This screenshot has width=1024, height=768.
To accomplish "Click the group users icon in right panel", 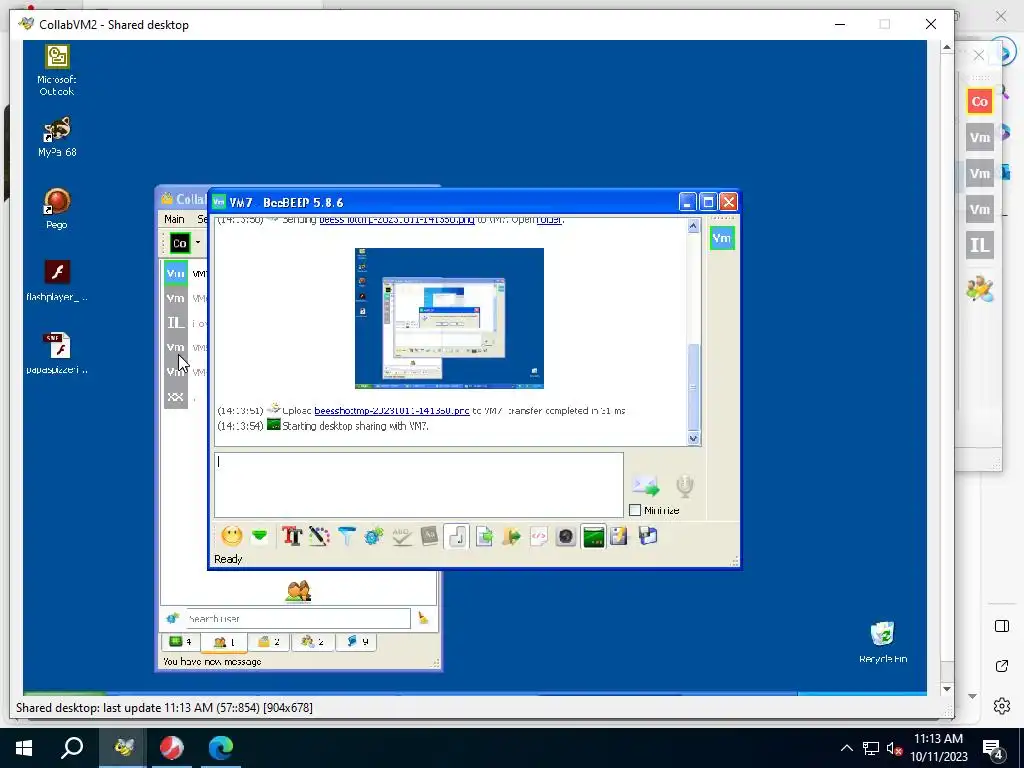I will [980, 288].
